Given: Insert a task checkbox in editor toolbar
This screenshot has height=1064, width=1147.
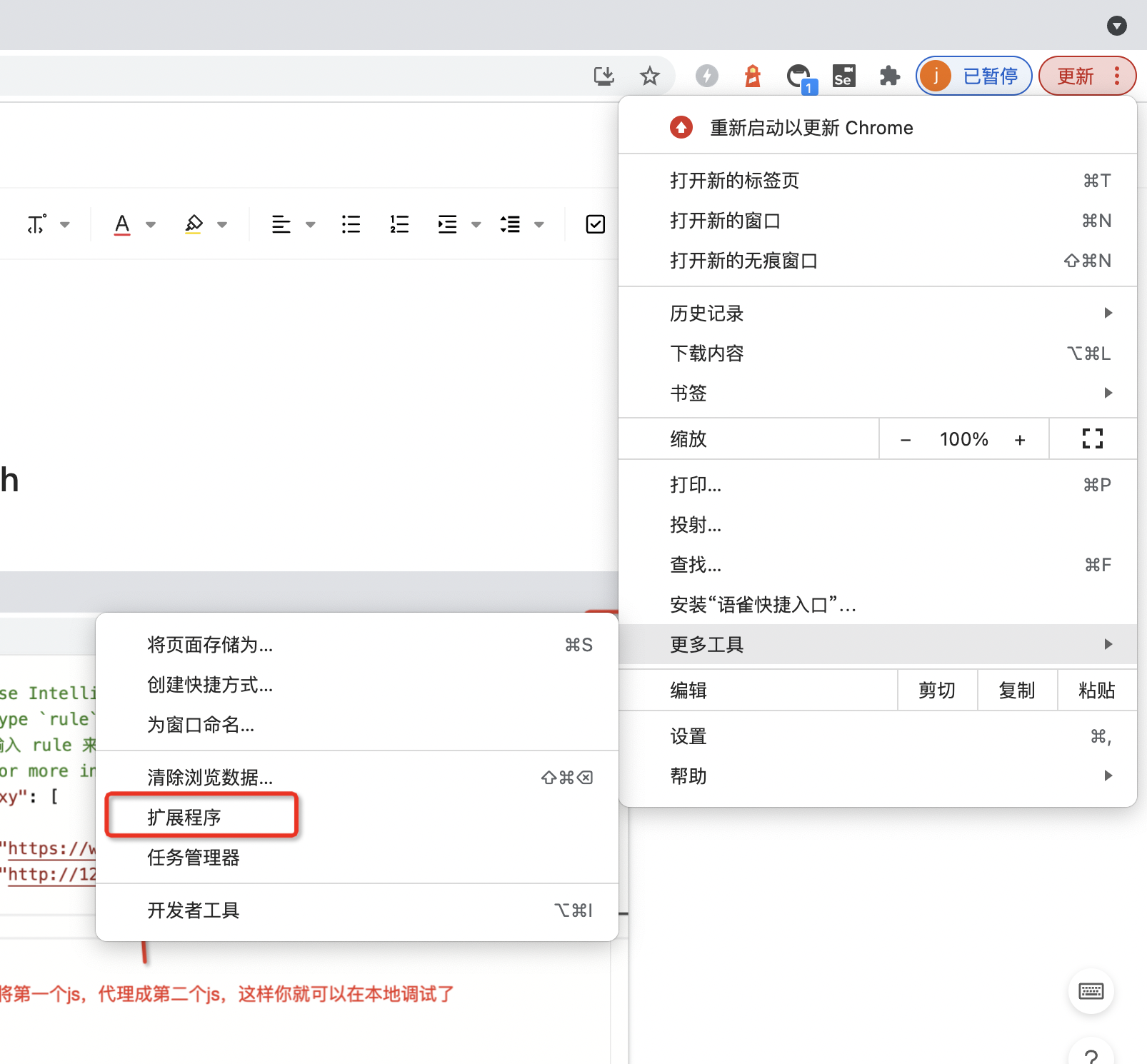Looking at the screenshot, I should [595, 224].
